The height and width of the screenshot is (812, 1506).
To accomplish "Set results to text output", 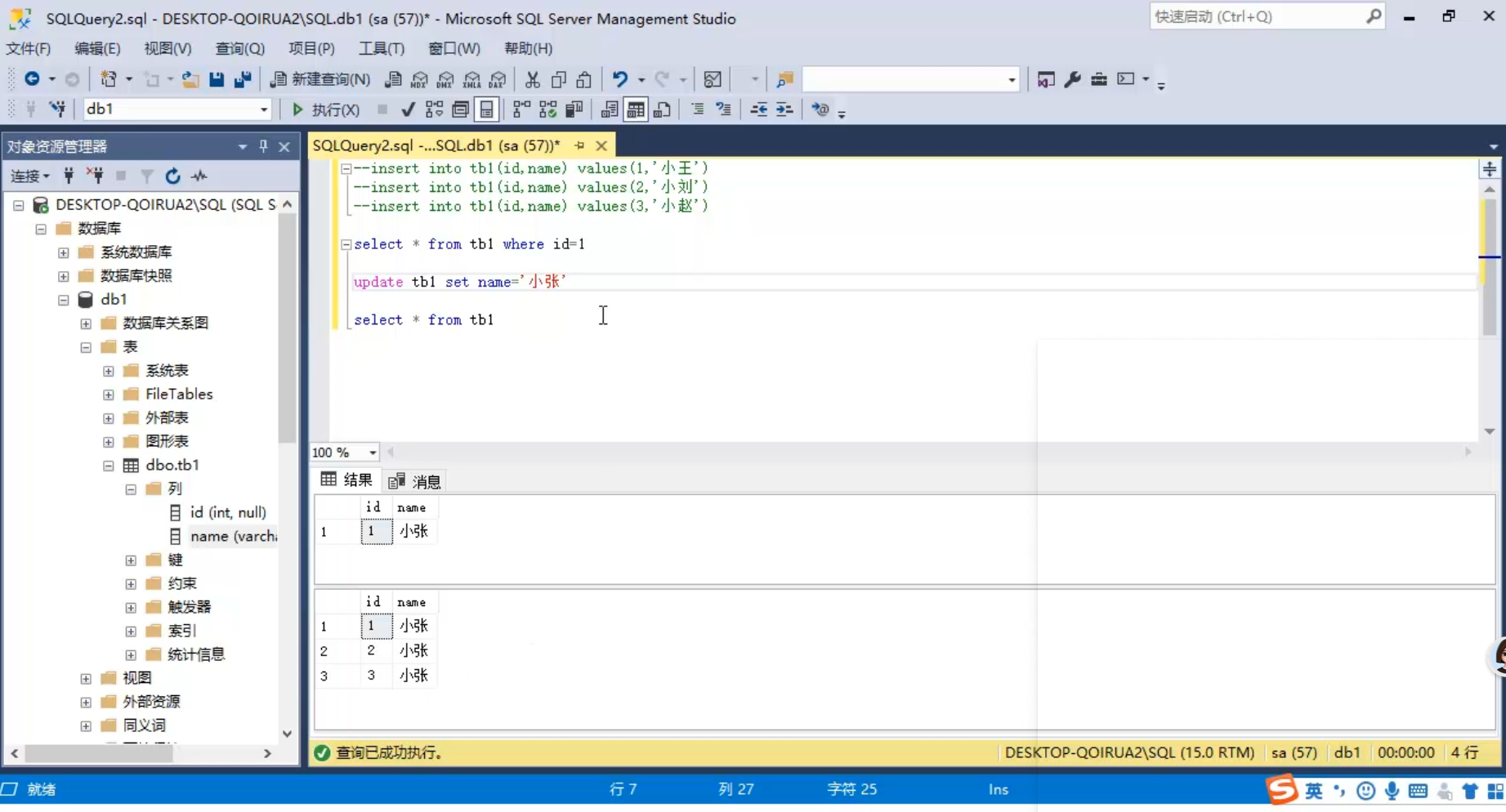I will click(x=610, y=109).
